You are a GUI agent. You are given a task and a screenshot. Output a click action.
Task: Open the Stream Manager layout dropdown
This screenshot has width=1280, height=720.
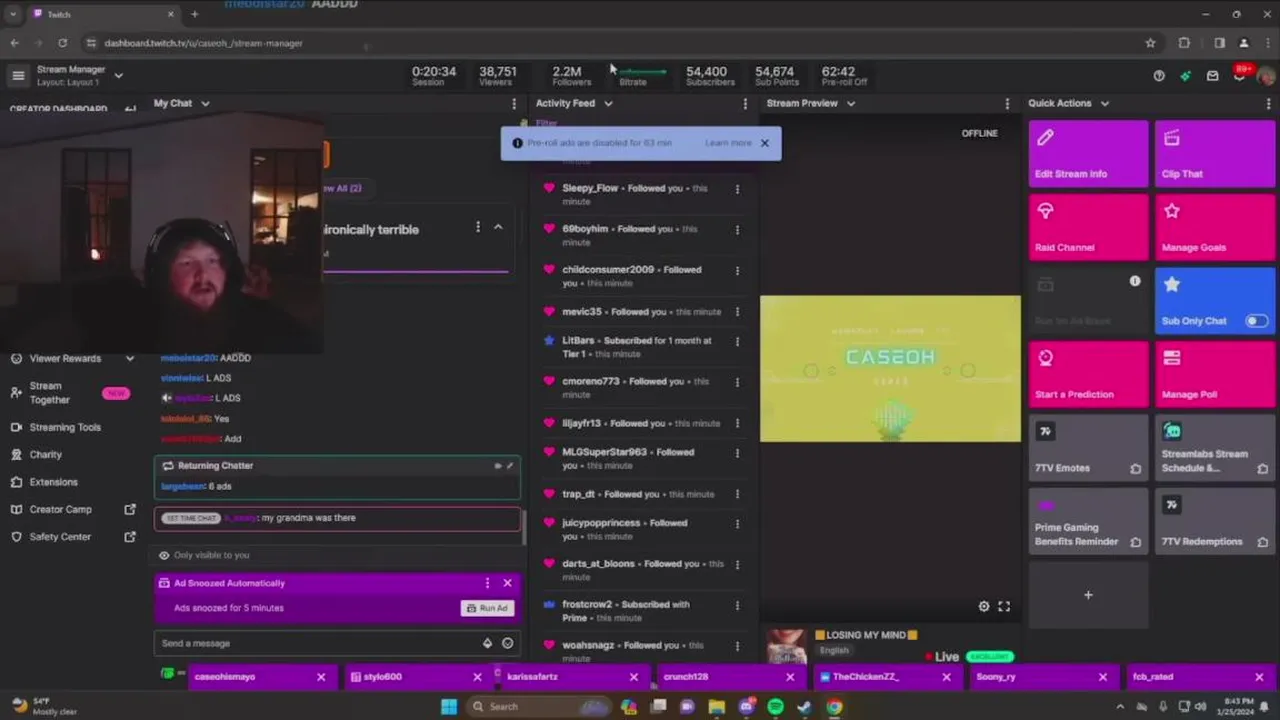[x=118, y=75]
